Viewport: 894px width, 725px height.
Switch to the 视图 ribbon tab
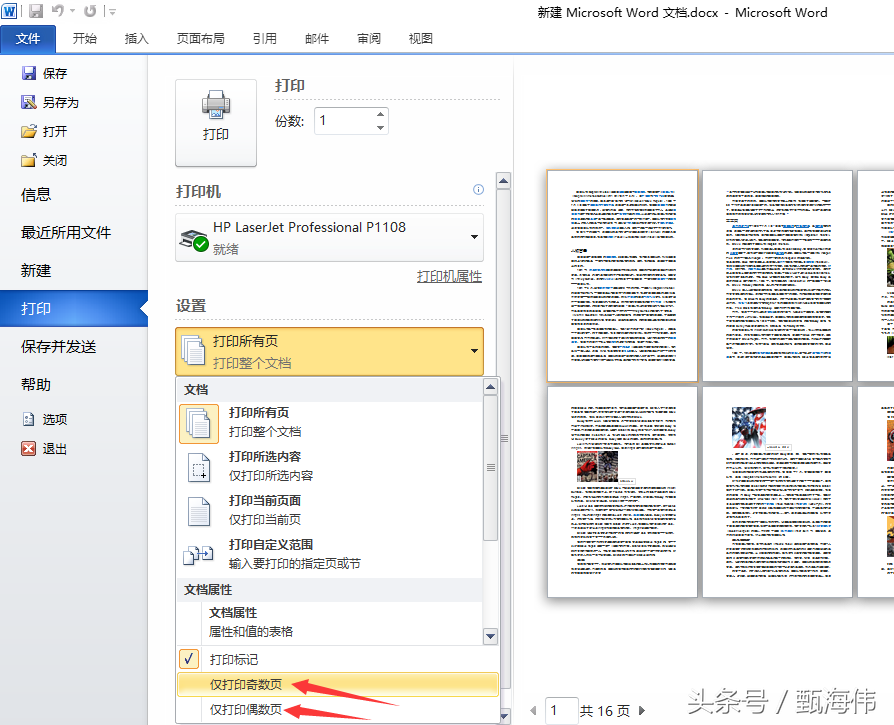tap(421, 39)
